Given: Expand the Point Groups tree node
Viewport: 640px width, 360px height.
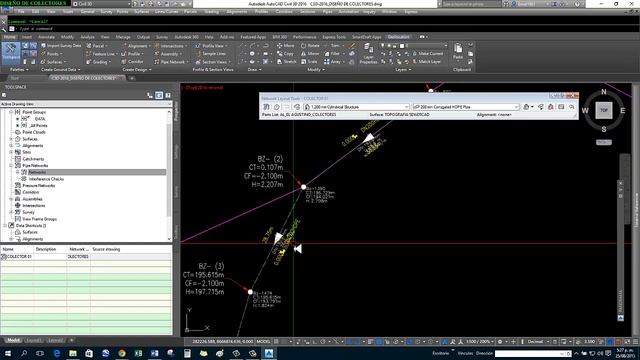Looking at the screenshot, I should (11, 112).
